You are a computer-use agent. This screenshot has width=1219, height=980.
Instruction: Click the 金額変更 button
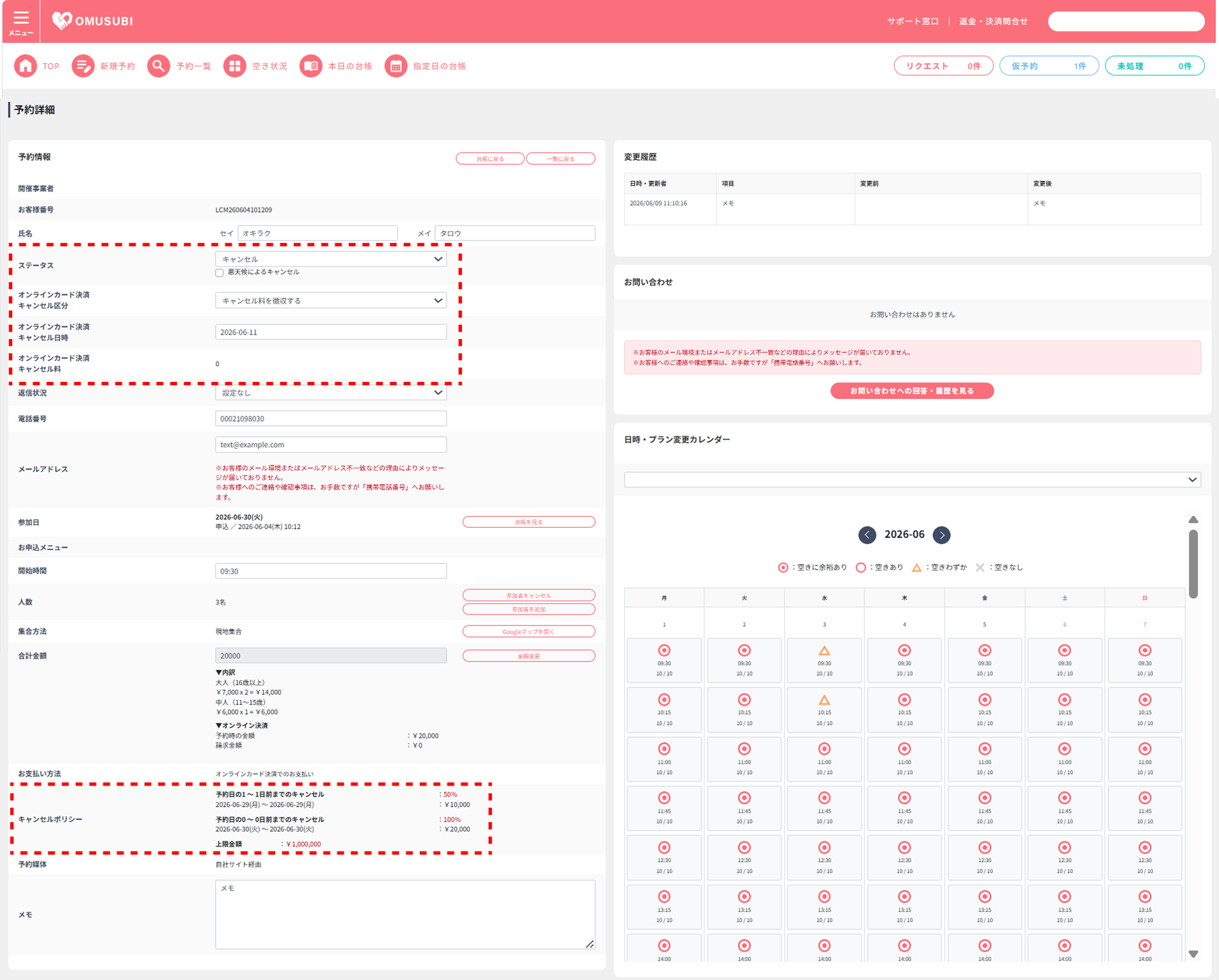(529, 656)
